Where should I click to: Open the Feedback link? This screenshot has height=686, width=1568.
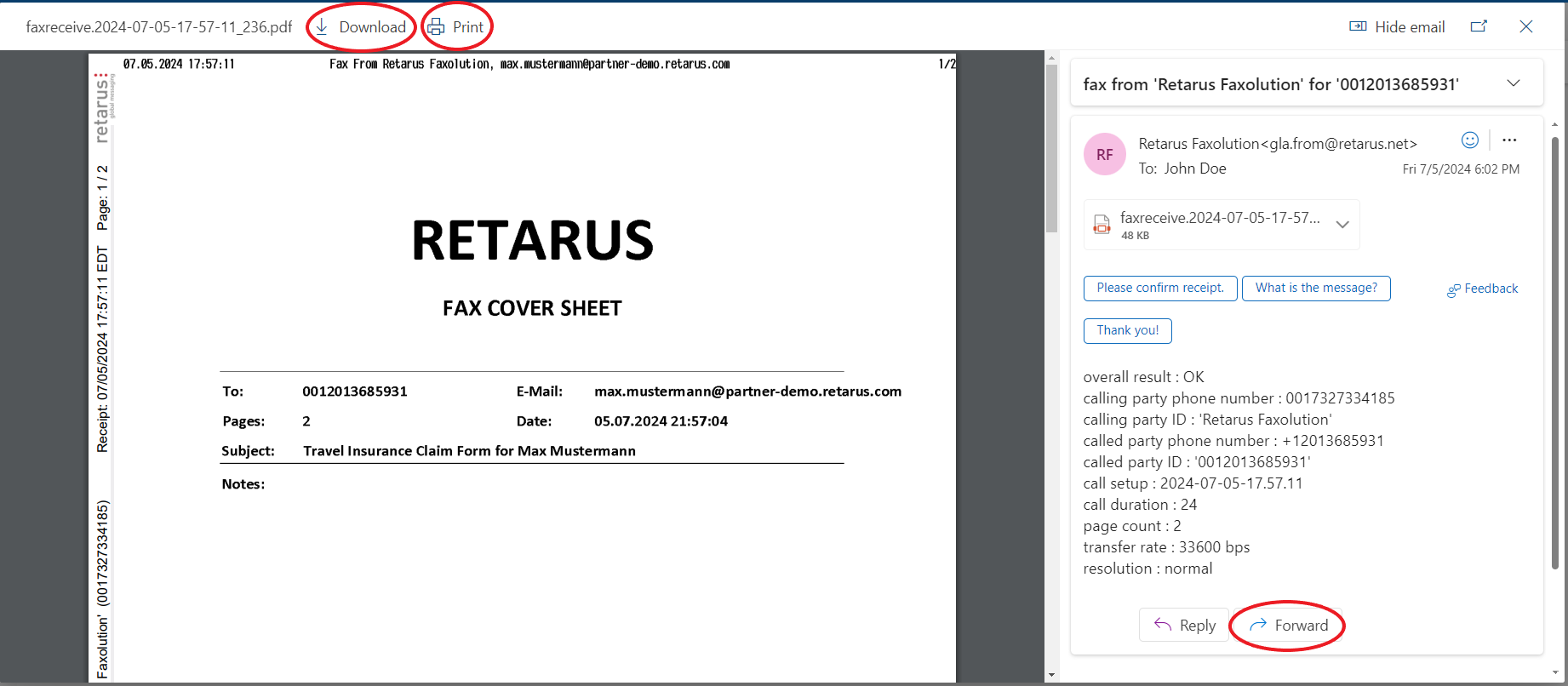pyautogui.click(x=1482, y=289)
